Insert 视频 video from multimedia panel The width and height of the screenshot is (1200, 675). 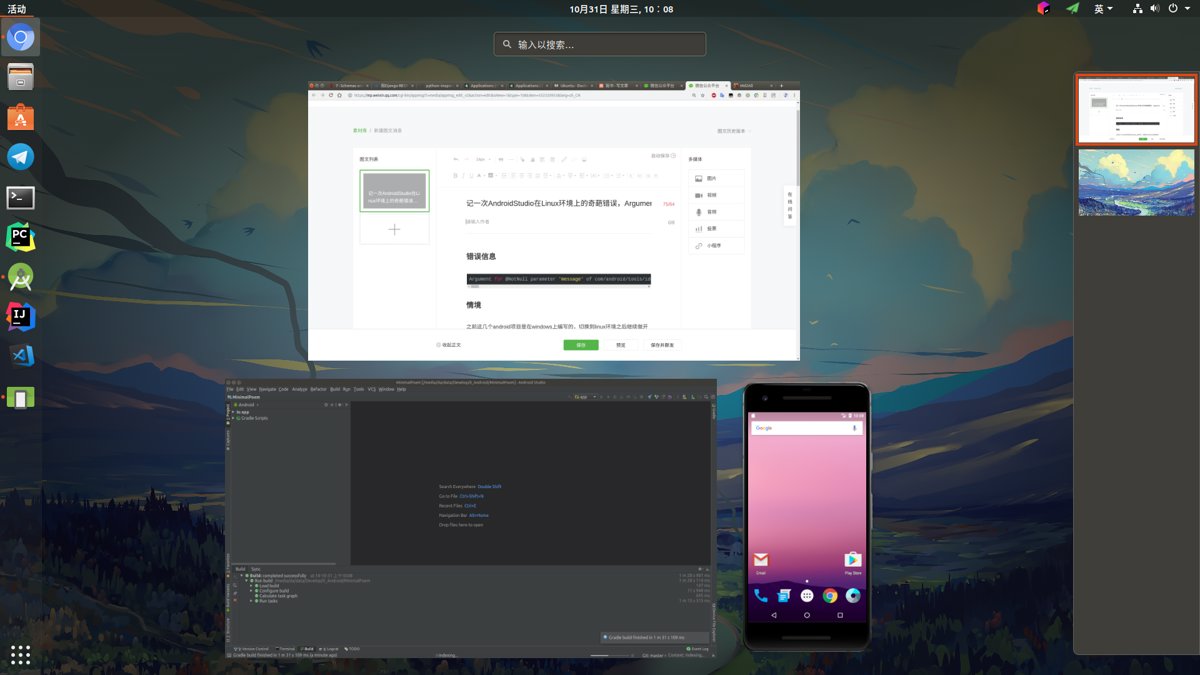716,195
